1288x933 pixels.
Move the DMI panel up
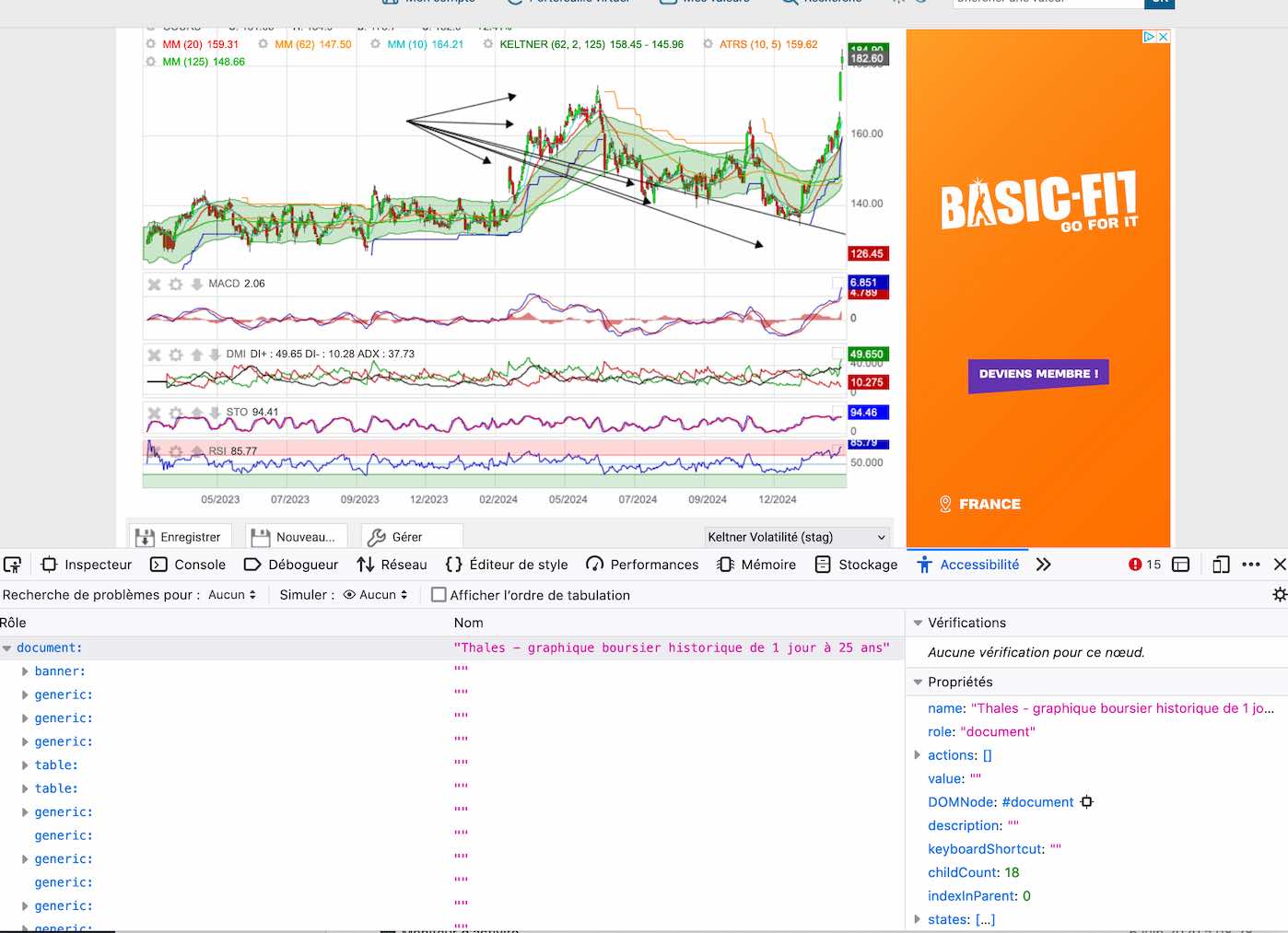pyautogui.click(x=196, y=355)
